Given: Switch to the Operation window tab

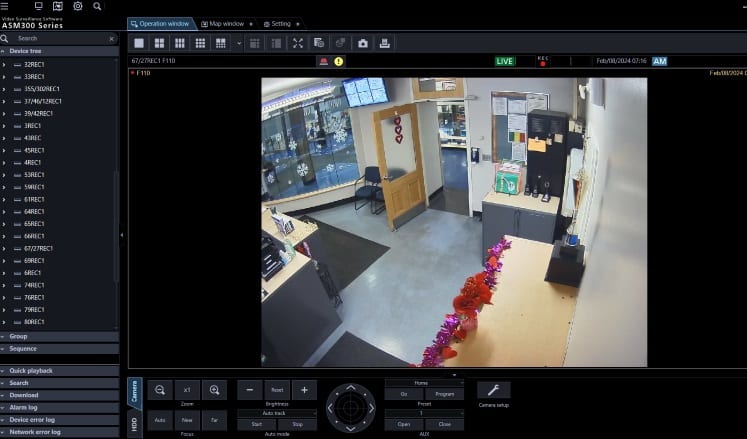Looking at the screenshot, I should click(161, 24).
